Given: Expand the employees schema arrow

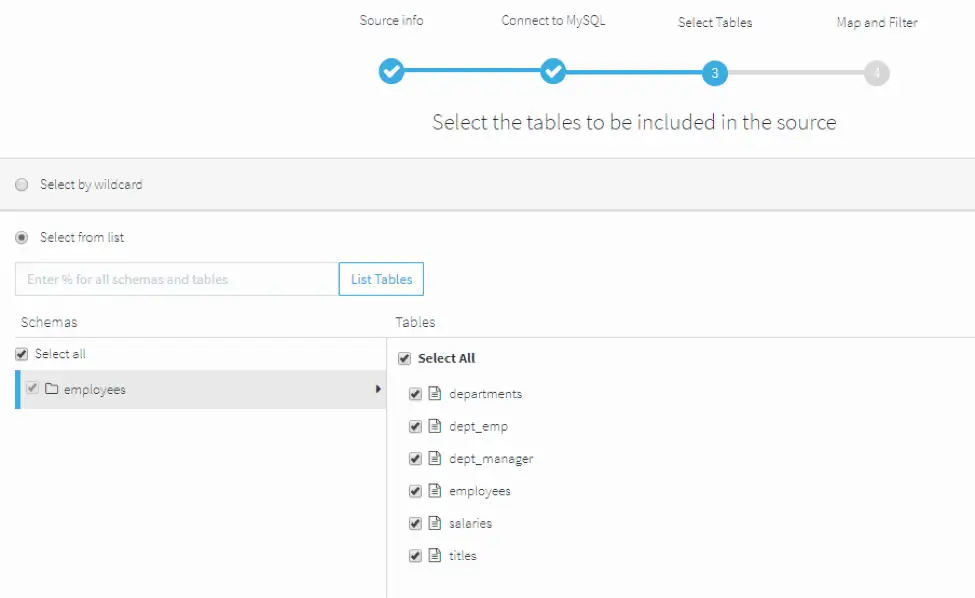Looking at the screenshot, I should 378,389.
